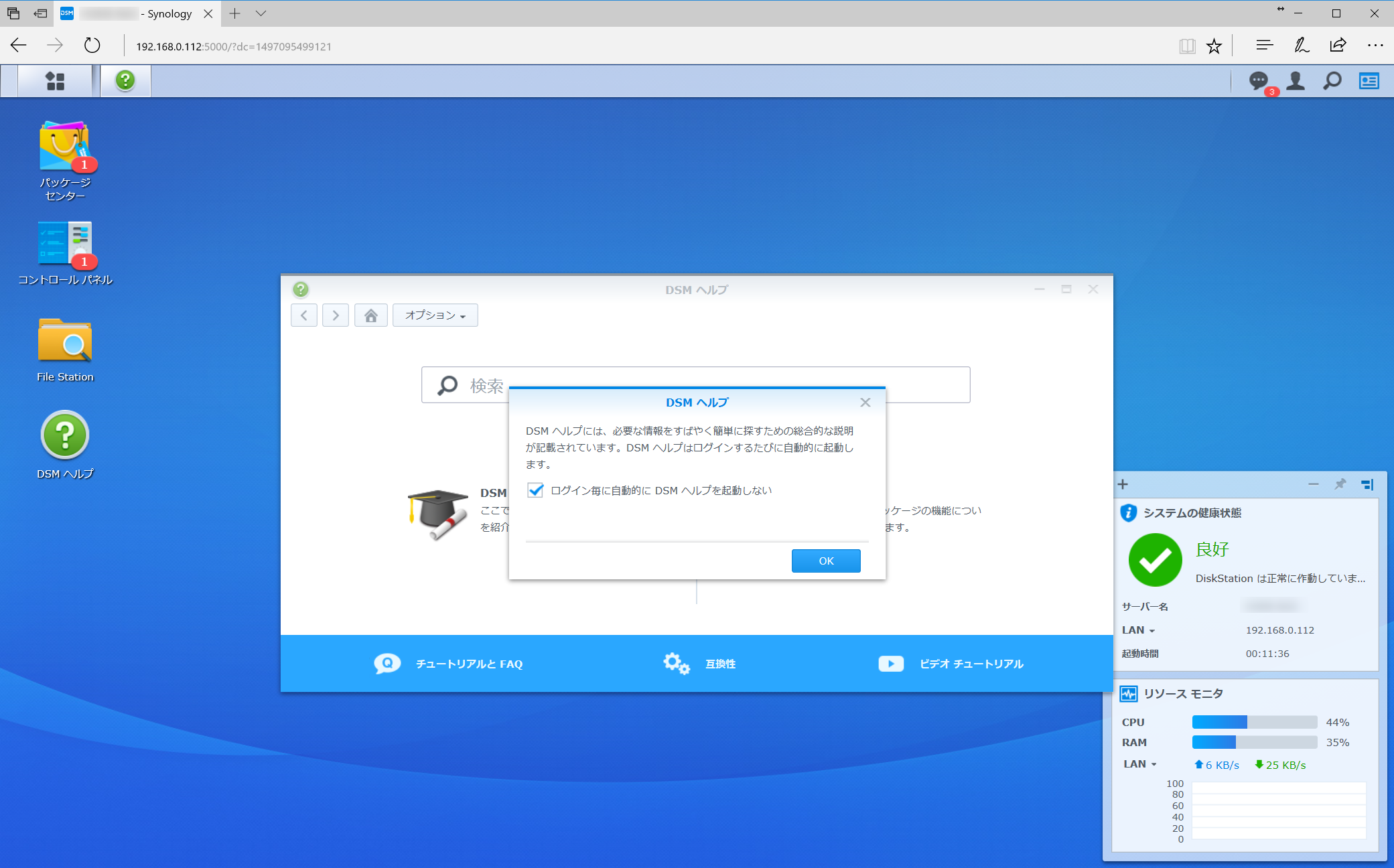Click the CPU usage bar

click(x=1254, y=722)
